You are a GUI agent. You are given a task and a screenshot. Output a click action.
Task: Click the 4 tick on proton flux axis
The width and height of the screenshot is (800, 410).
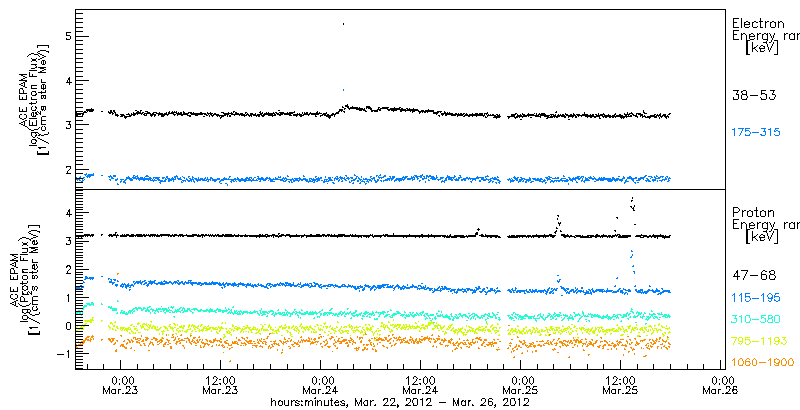coord(67,211)
